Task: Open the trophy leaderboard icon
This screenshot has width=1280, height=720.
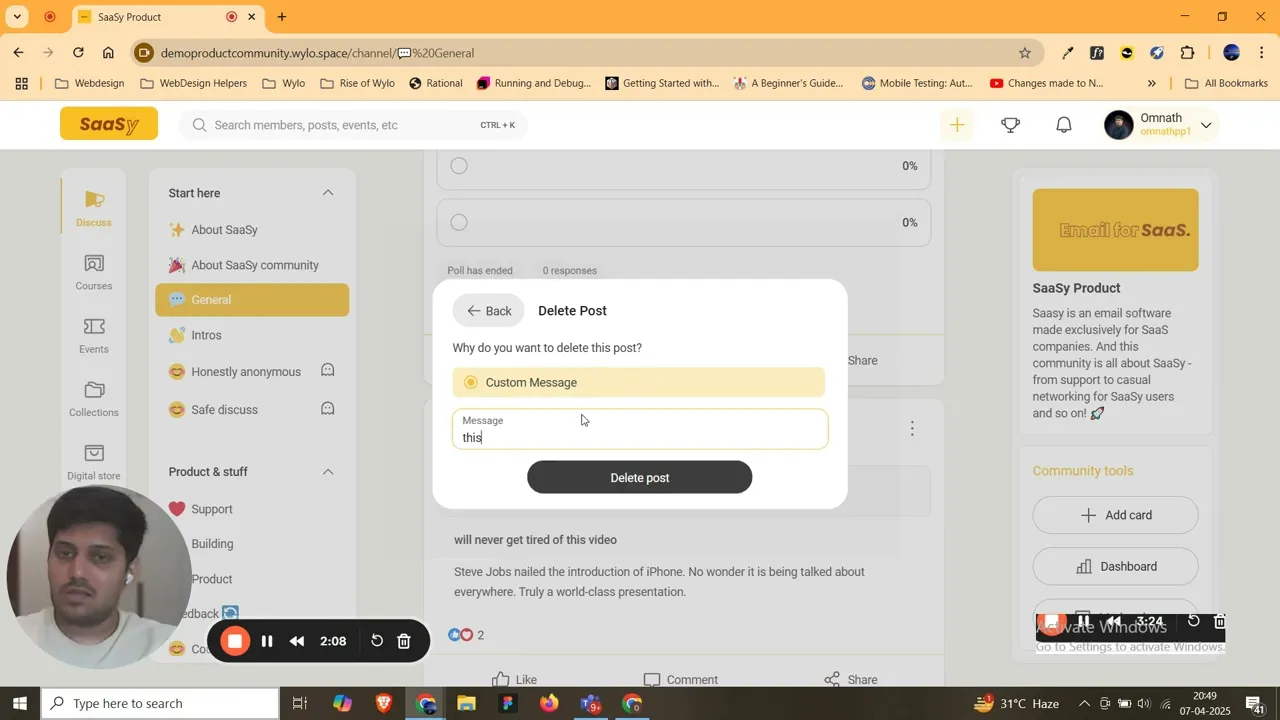Action: tap(1011, 125)
